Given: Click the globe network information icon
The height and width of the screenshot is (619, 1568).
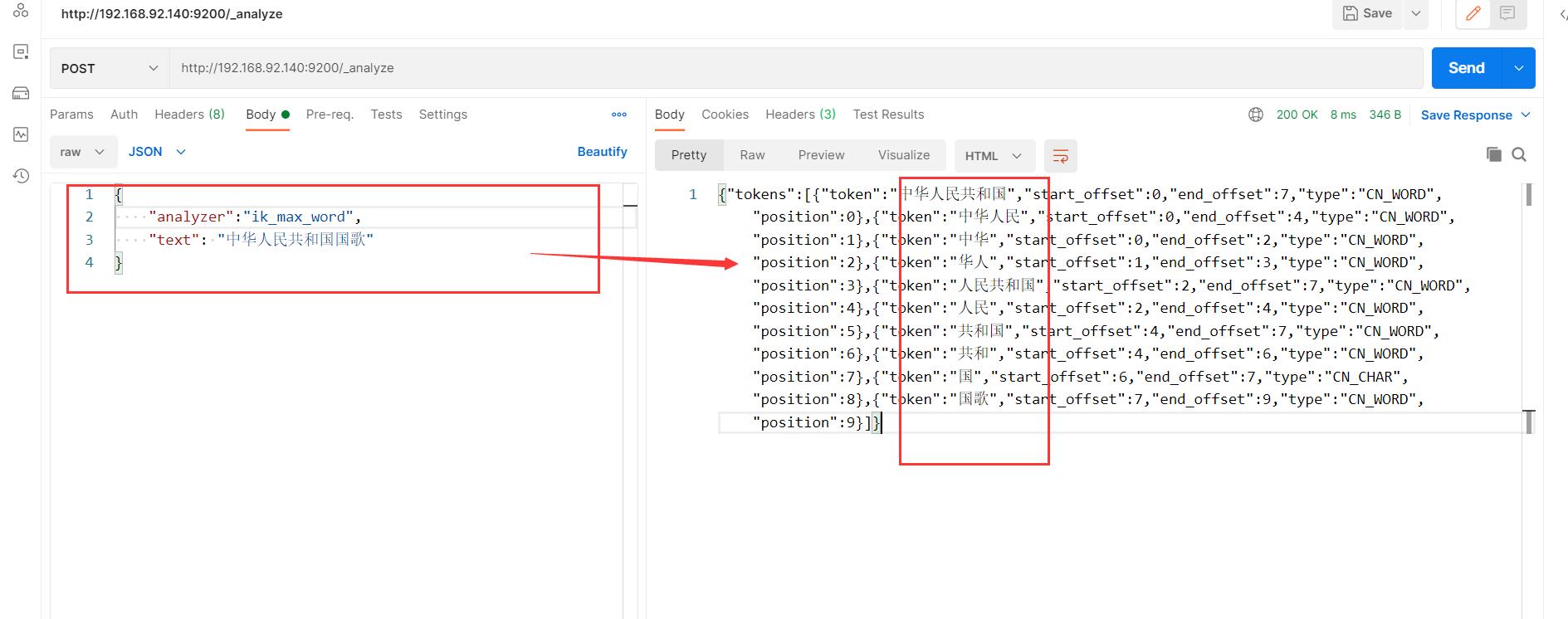Looking at the screenshot, I should pyautogui.click(x=1256, y=115).
